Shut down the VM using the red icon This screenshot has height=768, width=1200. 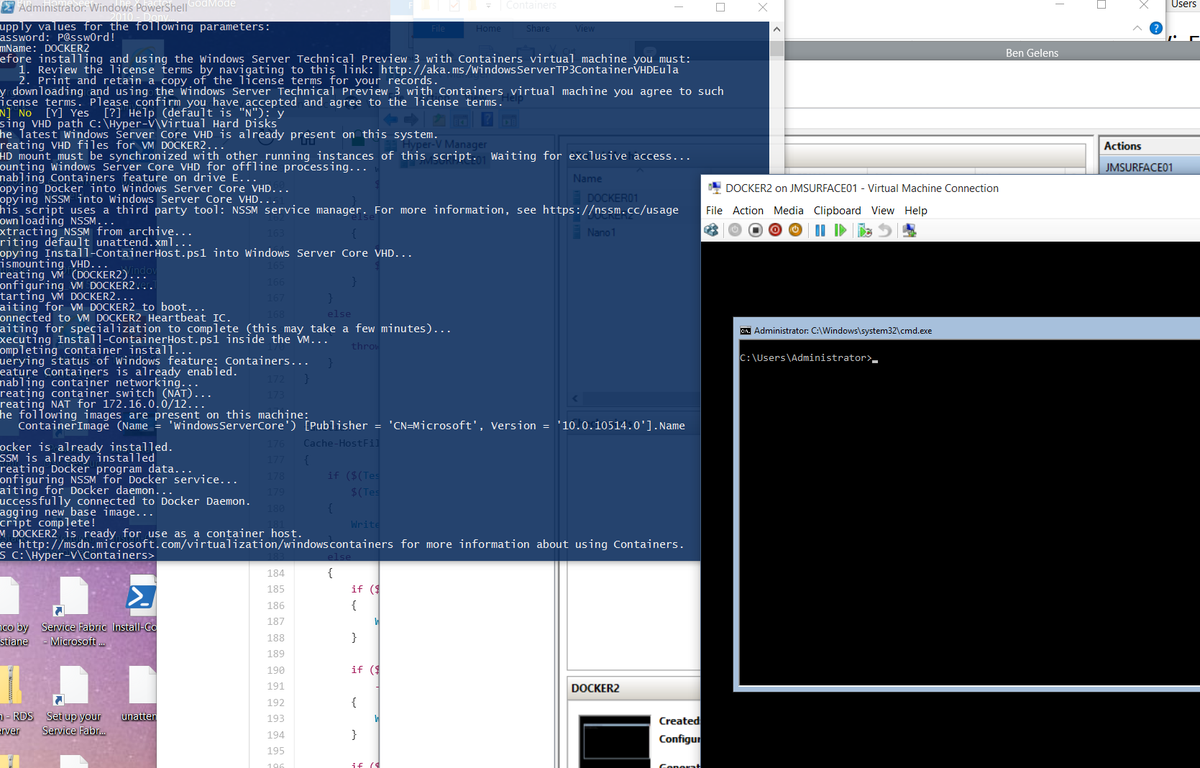[775, 230]
